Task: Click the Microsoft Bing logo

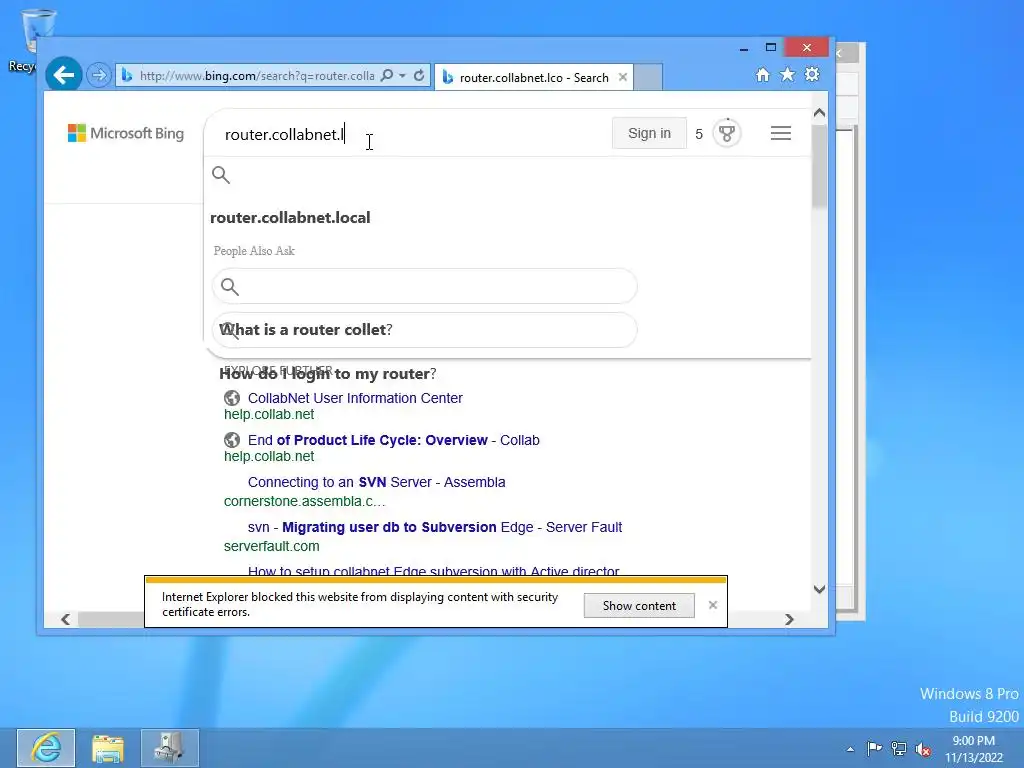Action: pyautogui.click(x=126, y=133)
